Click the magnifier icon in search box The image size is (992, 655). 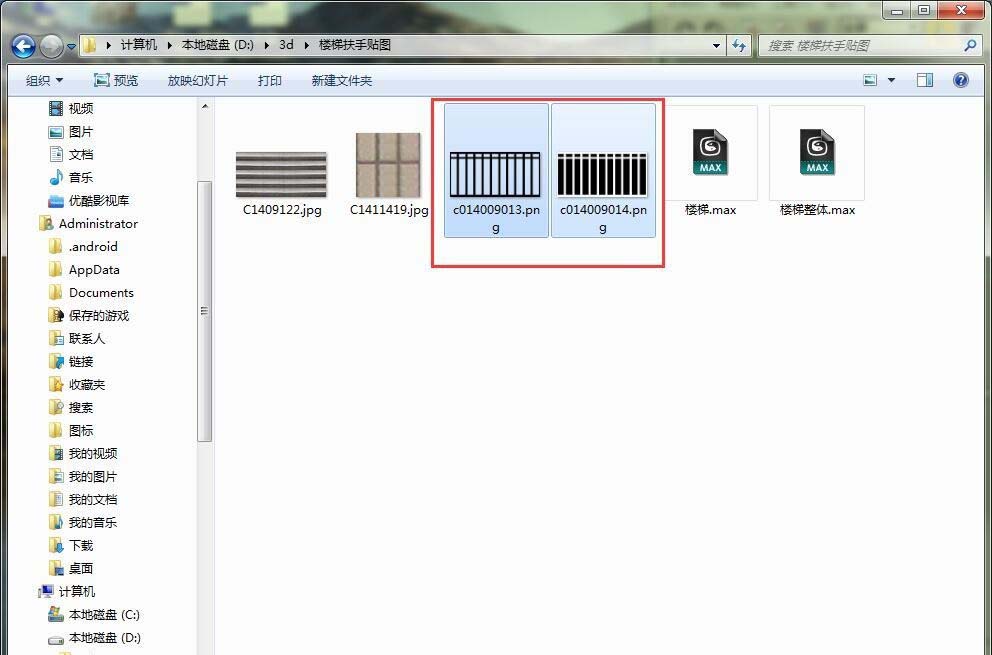(970, 46)
